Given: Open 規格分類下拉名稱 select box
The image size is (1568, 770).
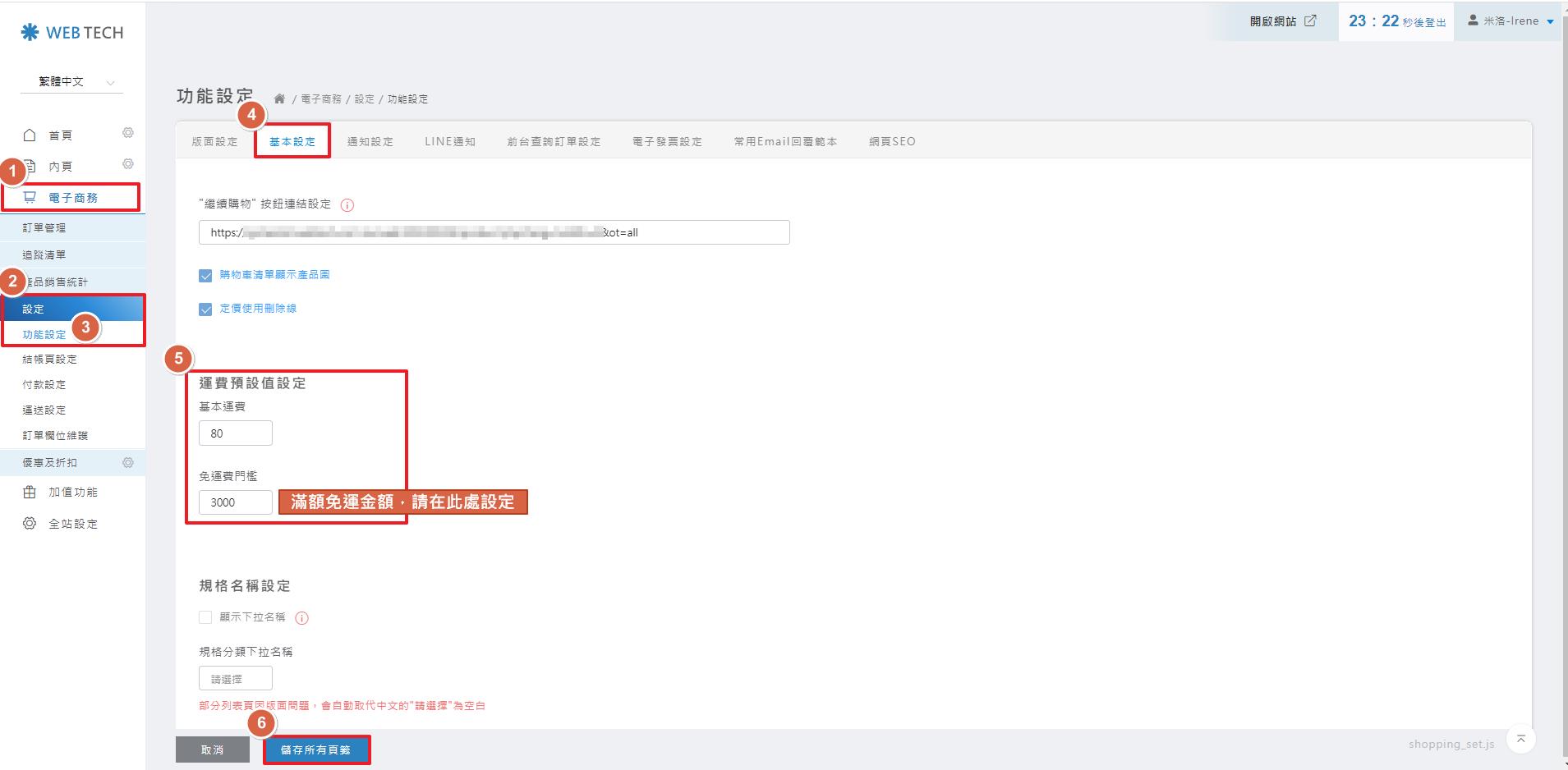Looking at the screenshot, I should point(235,679).
